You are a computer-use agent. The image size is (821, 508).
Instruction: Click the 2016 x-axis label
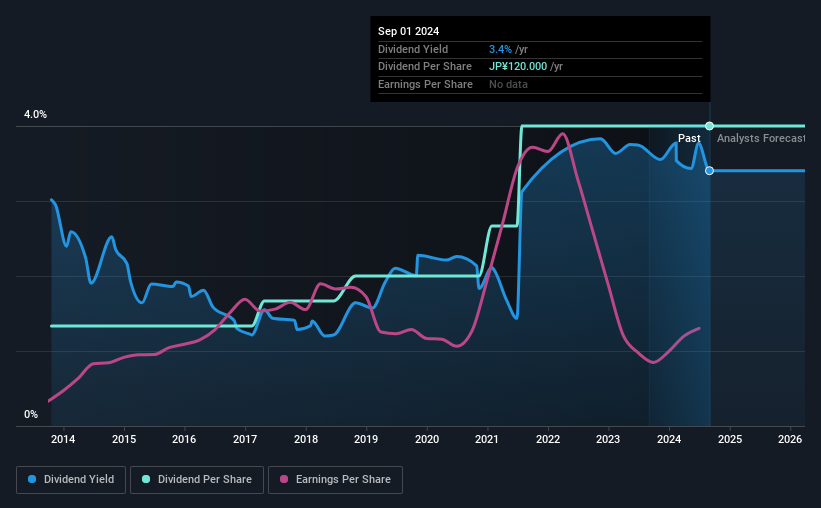[x=184, y=439]
